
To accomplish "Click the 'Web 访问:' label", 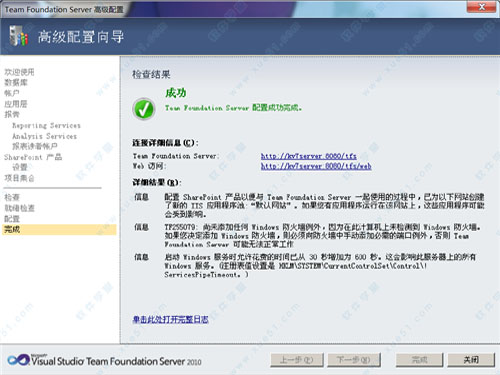I will click(x=149, y=166).
